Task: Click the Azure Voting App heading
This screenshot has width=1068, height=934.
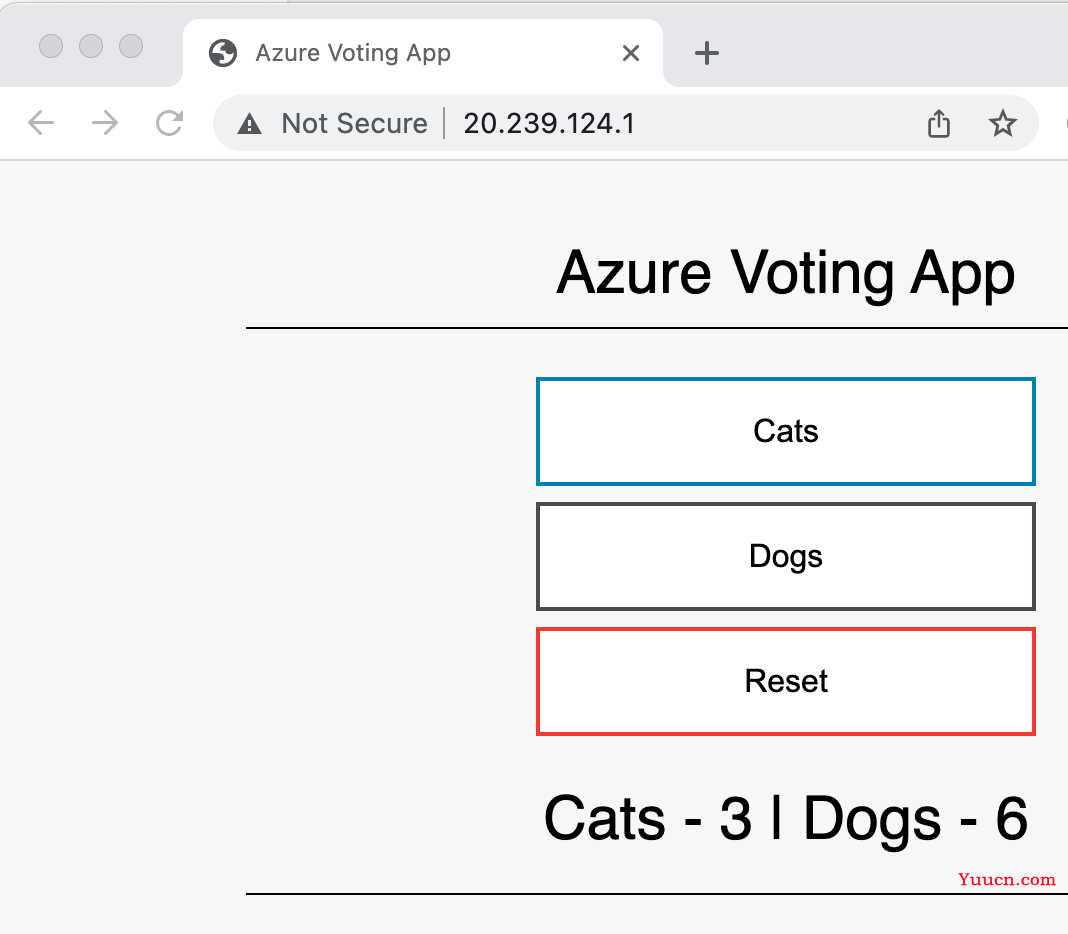Action: pyautogui.click(x=785, y=273)
